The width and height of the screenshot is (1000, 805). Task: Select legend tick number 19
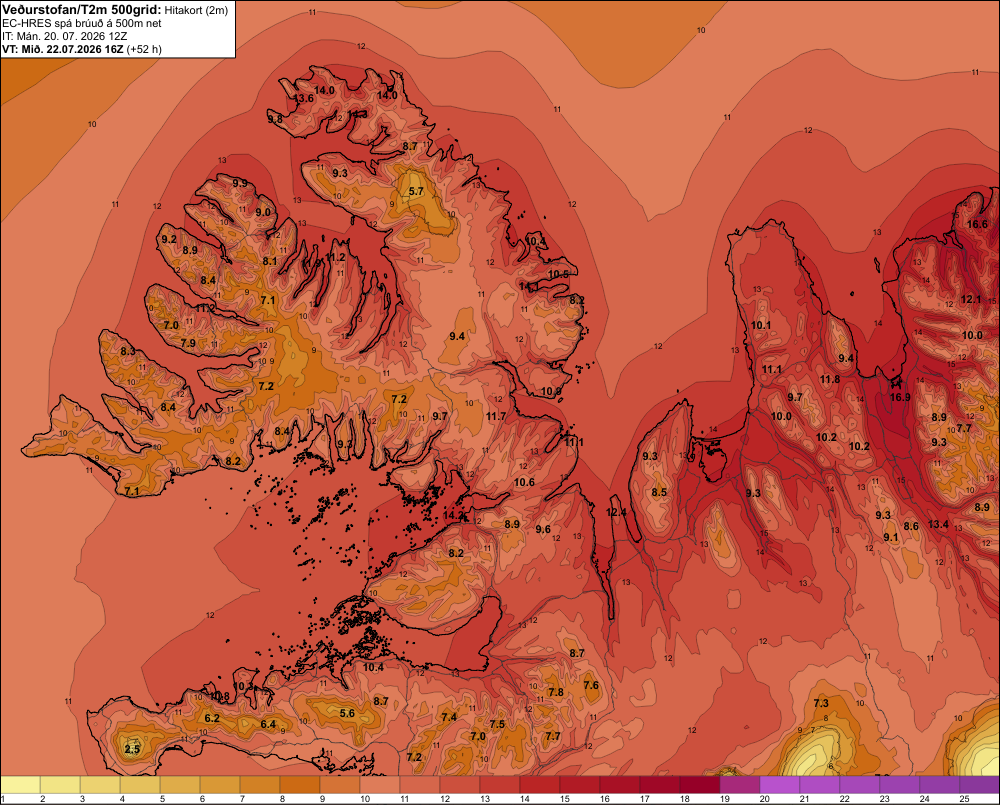click(724, 799)
